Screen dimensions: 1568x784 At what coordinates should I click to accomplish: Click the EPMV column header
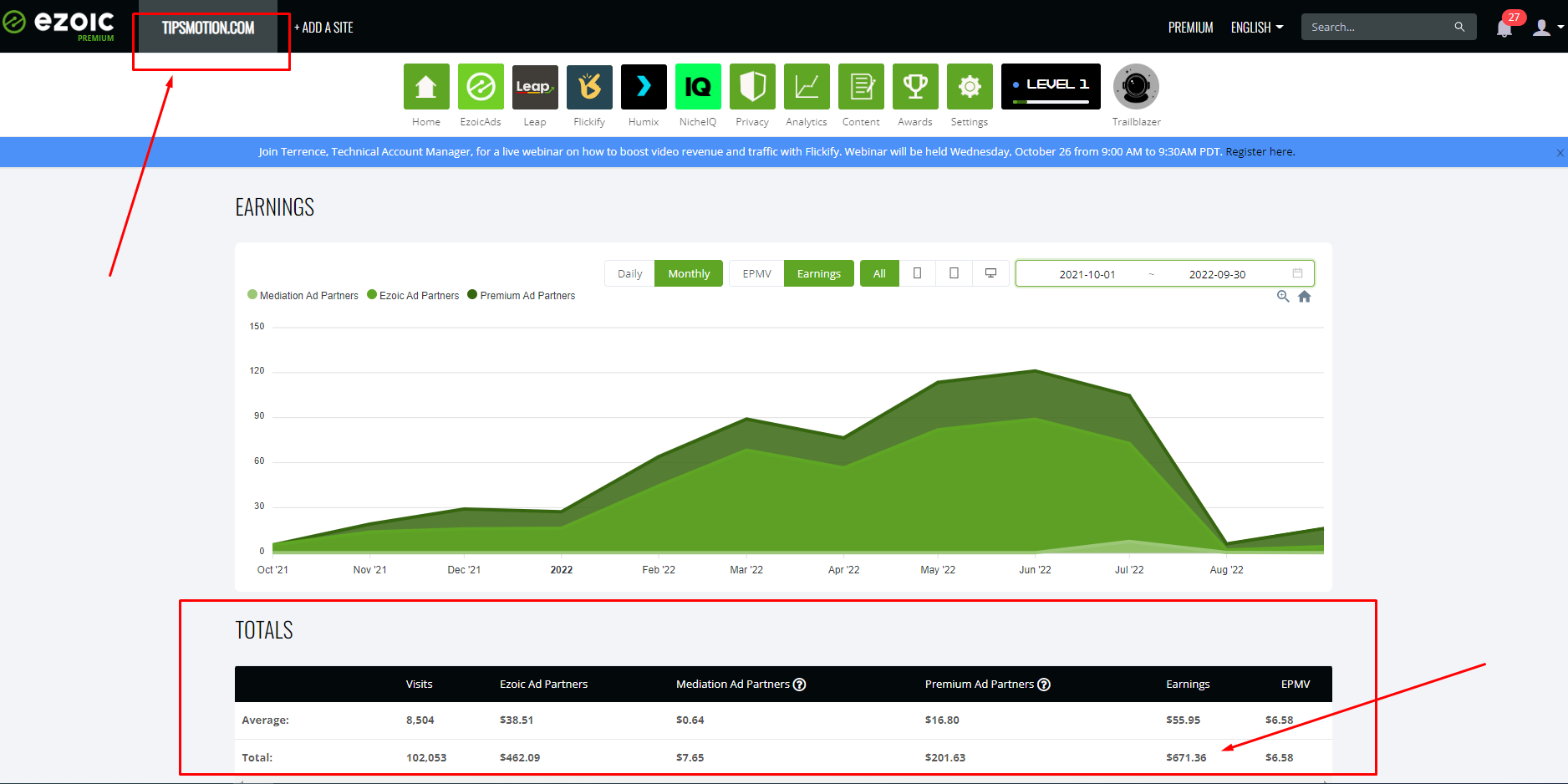[x=1296, y=684]
